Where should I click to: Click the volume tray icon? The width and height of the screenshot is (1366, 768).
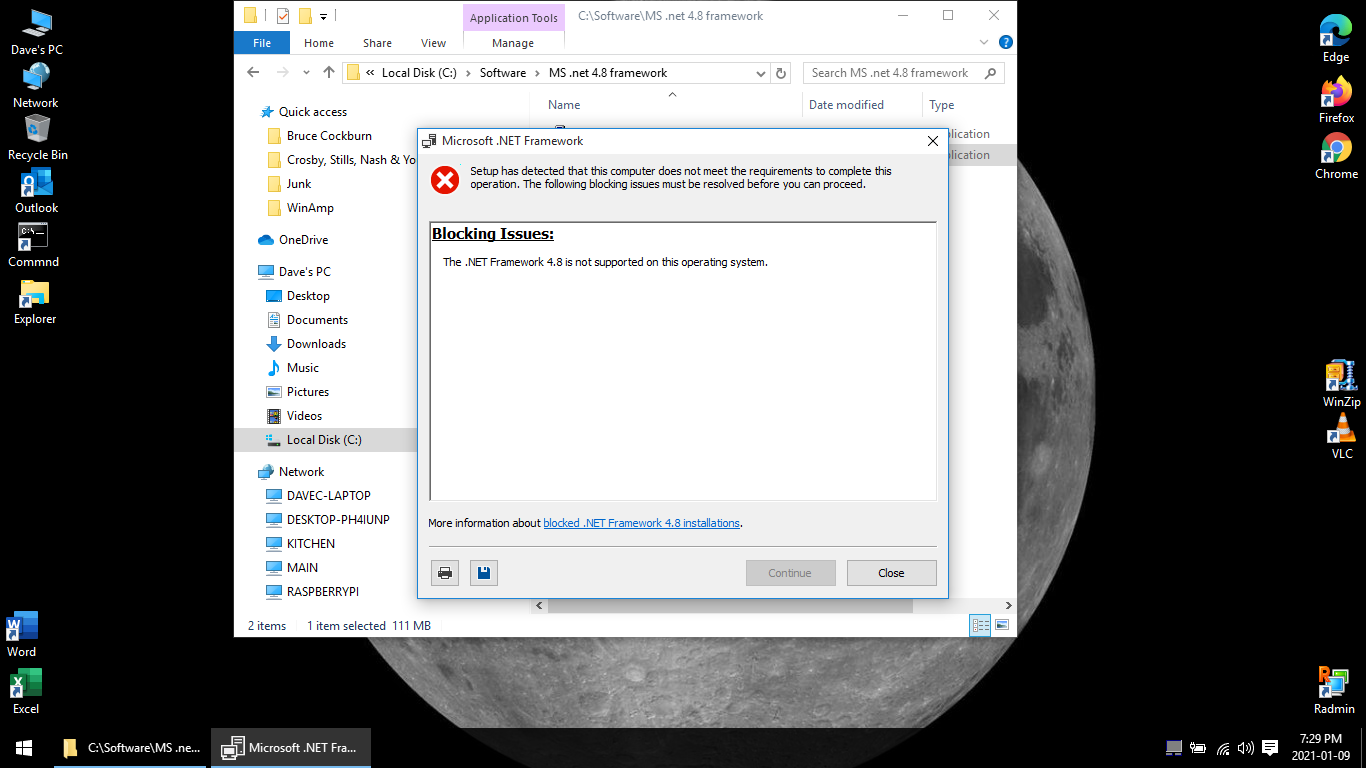[1246, 747]
